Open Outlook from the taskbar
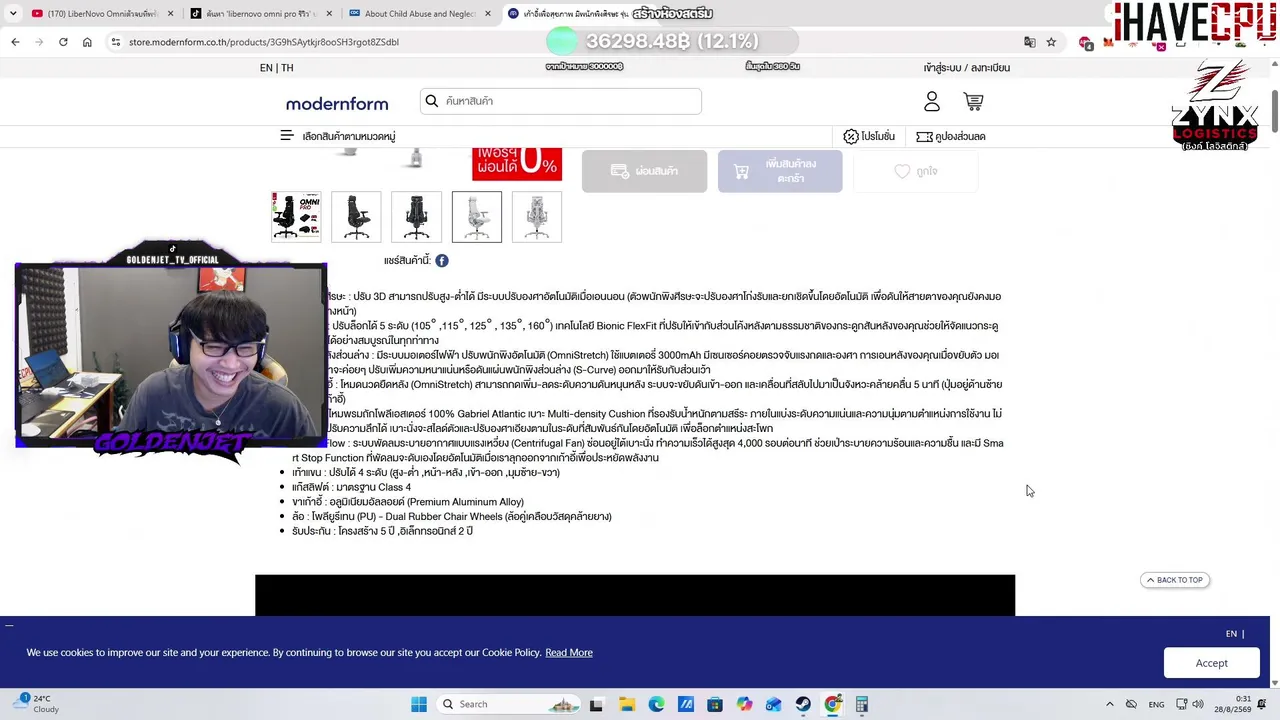 (x=774, y=704)
